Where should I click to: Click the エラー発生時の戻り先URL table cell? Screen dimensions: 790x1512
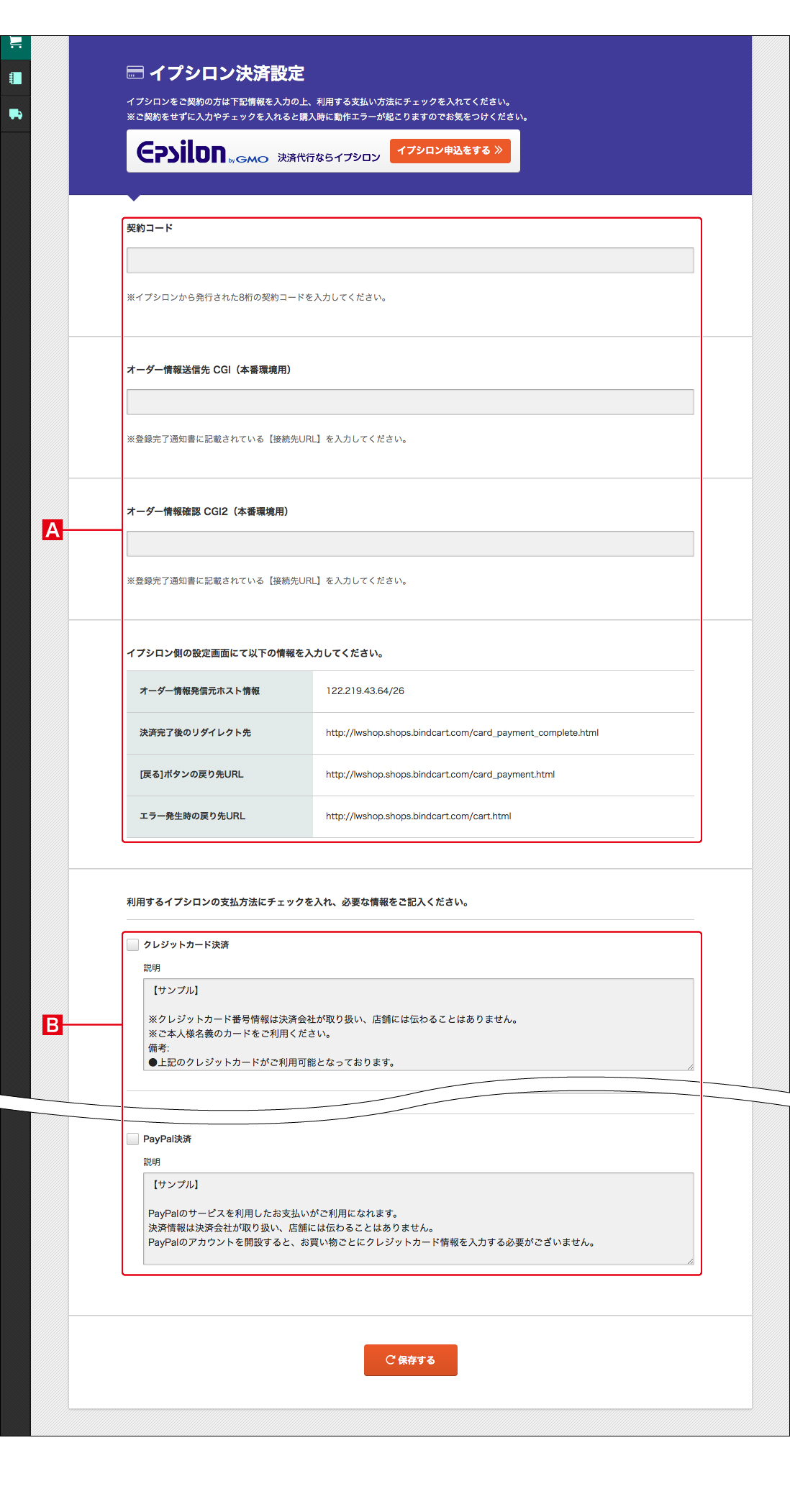click(x=219, y=816)
